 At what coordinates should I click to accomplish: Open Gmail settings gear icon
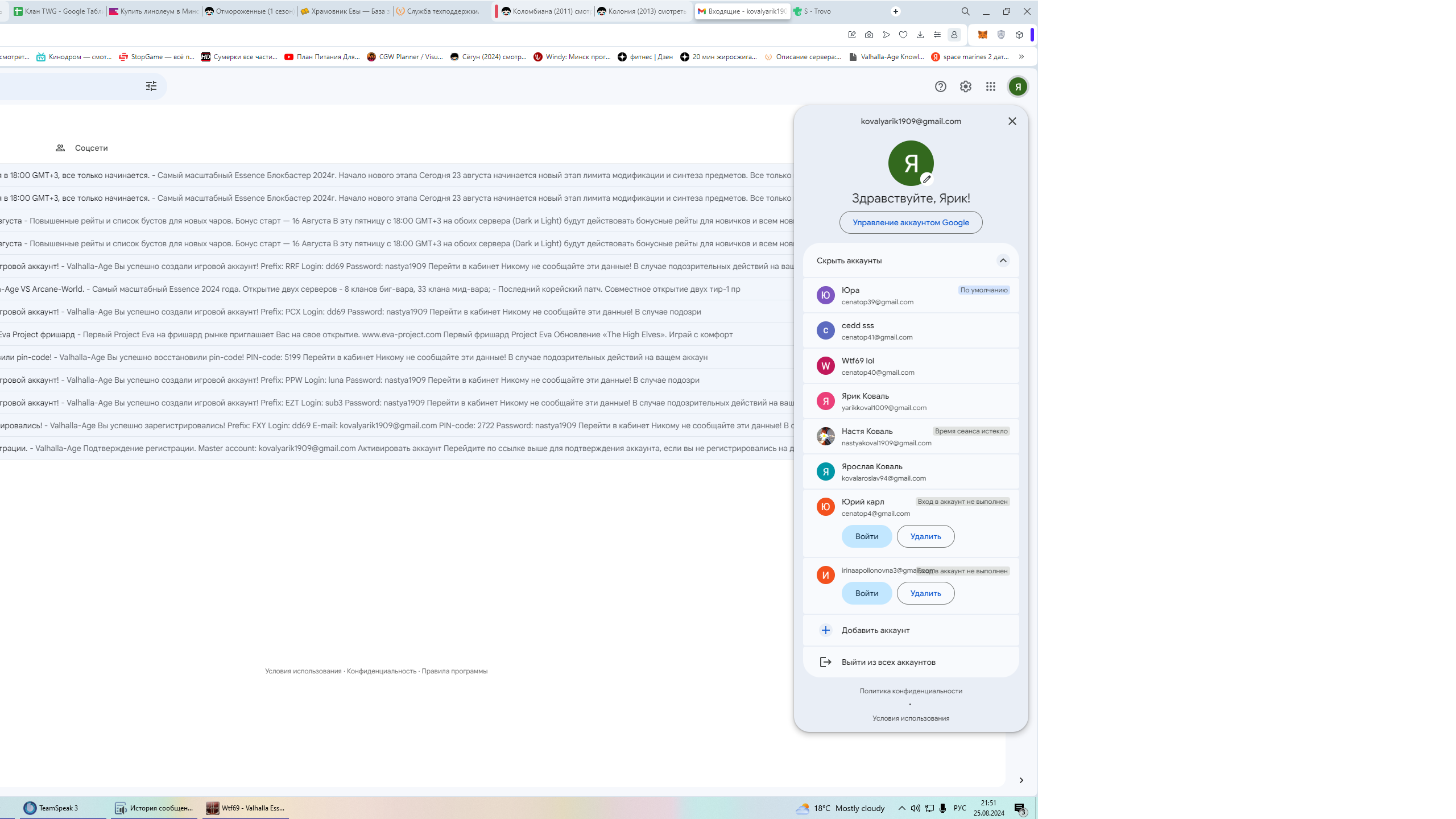click(965, 86)
